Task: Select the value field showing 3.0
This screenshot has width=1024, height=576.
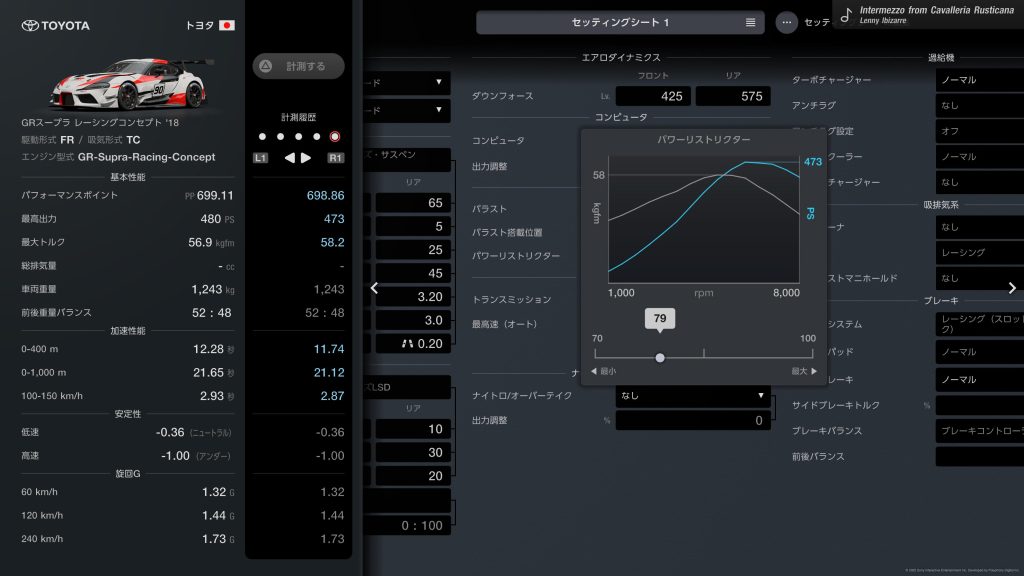Action: point(413,320)
